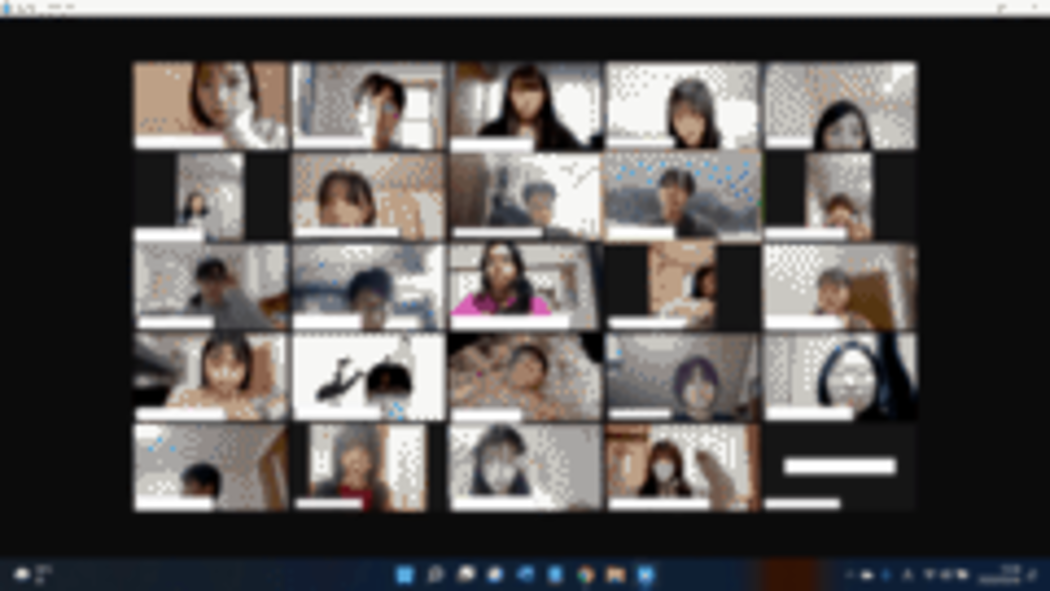
Task: Restore down the Zoom window
Action: click(x=1001, y=7)
